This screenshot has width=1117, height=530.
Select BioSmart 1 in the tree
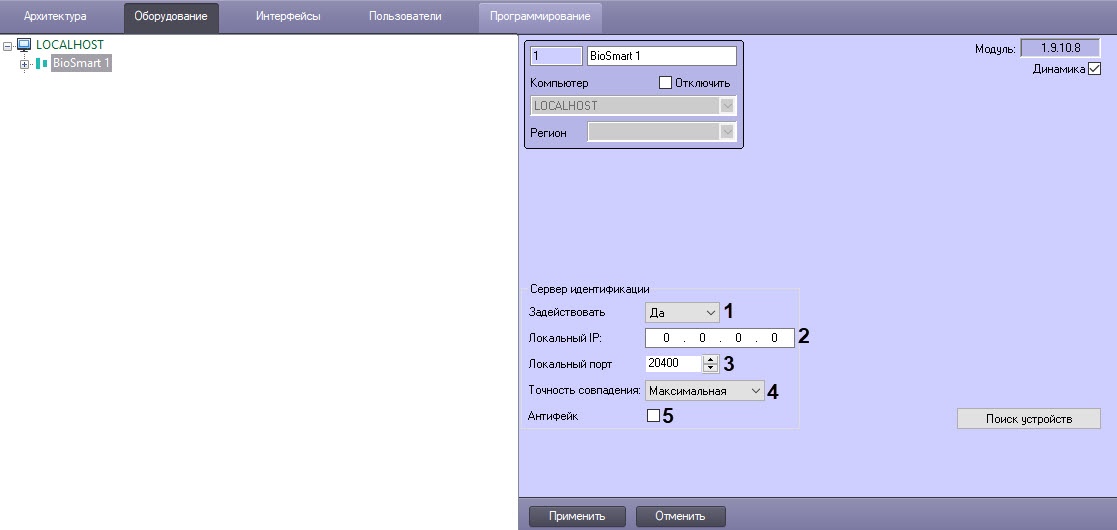click(81, 63)
